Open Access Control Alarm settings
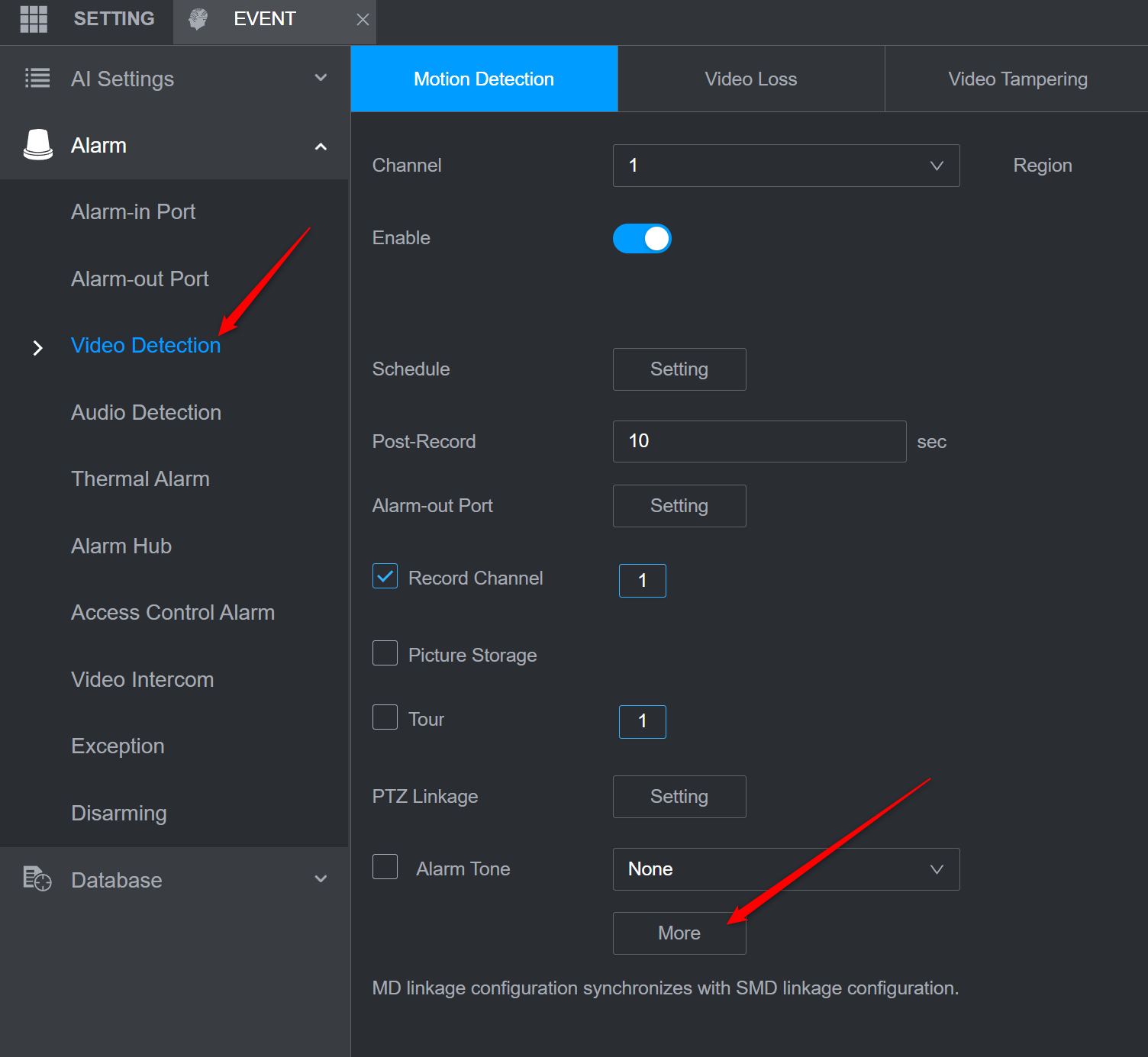The image size is (1148, 1057). coord(173,612)
